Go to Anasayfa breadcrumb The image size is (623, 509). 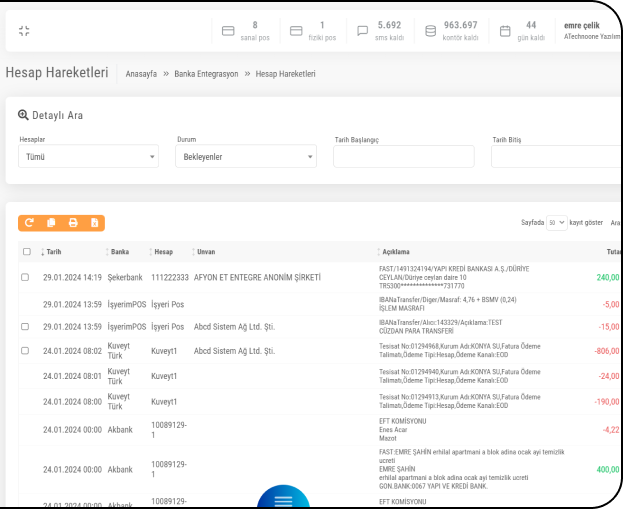[141, 74]
